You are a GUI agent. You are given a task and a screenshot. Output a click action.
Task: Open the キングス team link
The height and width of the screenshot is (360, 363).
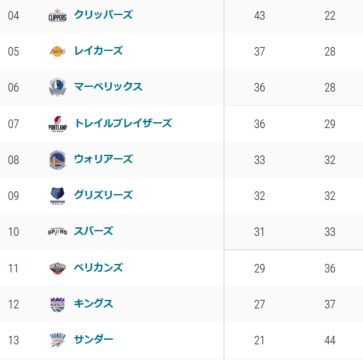pyautogui.click(x=94, y=304)
